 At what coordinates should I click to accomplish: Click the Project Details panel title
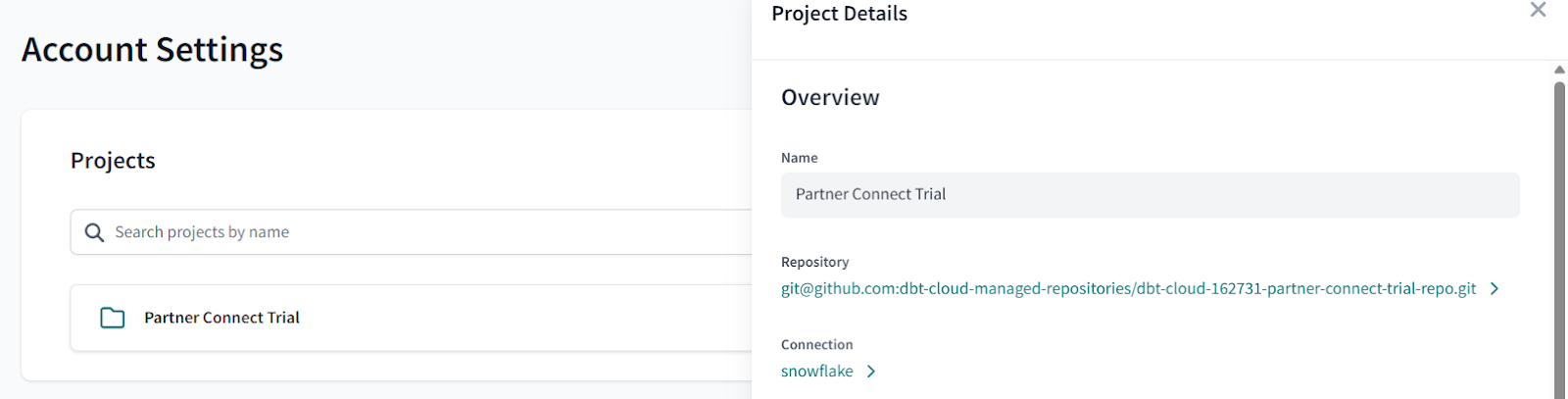coord(839,14)
